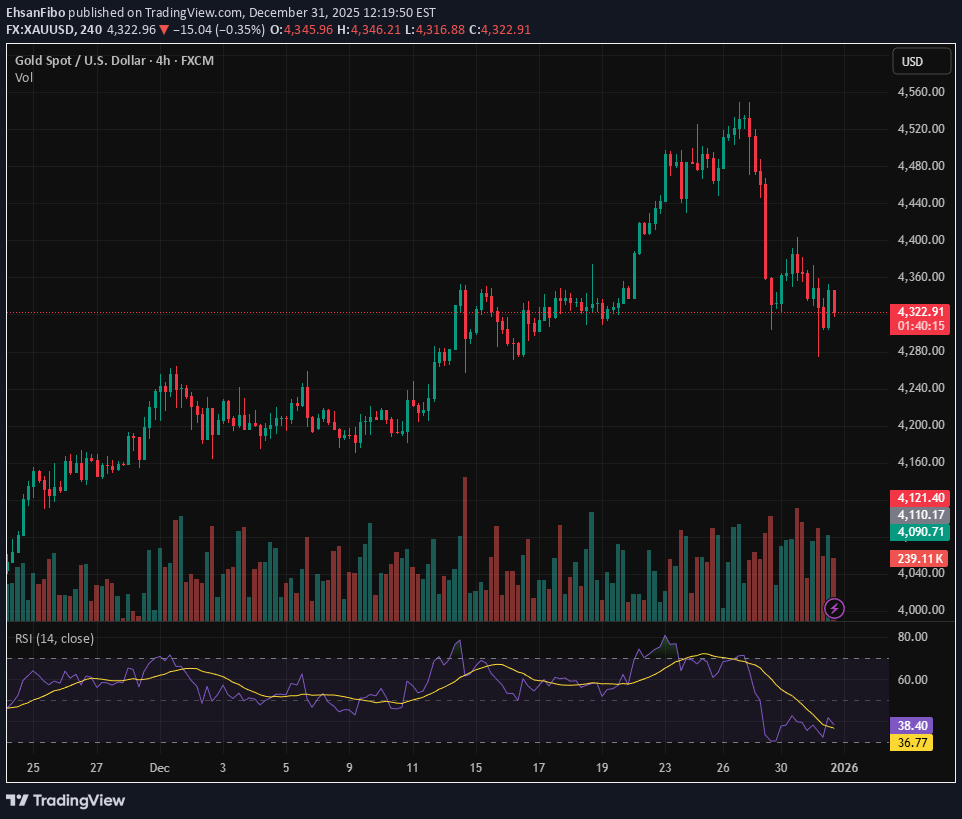The image size is (962, 819).
Task: Click the purple lightning bolt icon
Action: (835, 607)
